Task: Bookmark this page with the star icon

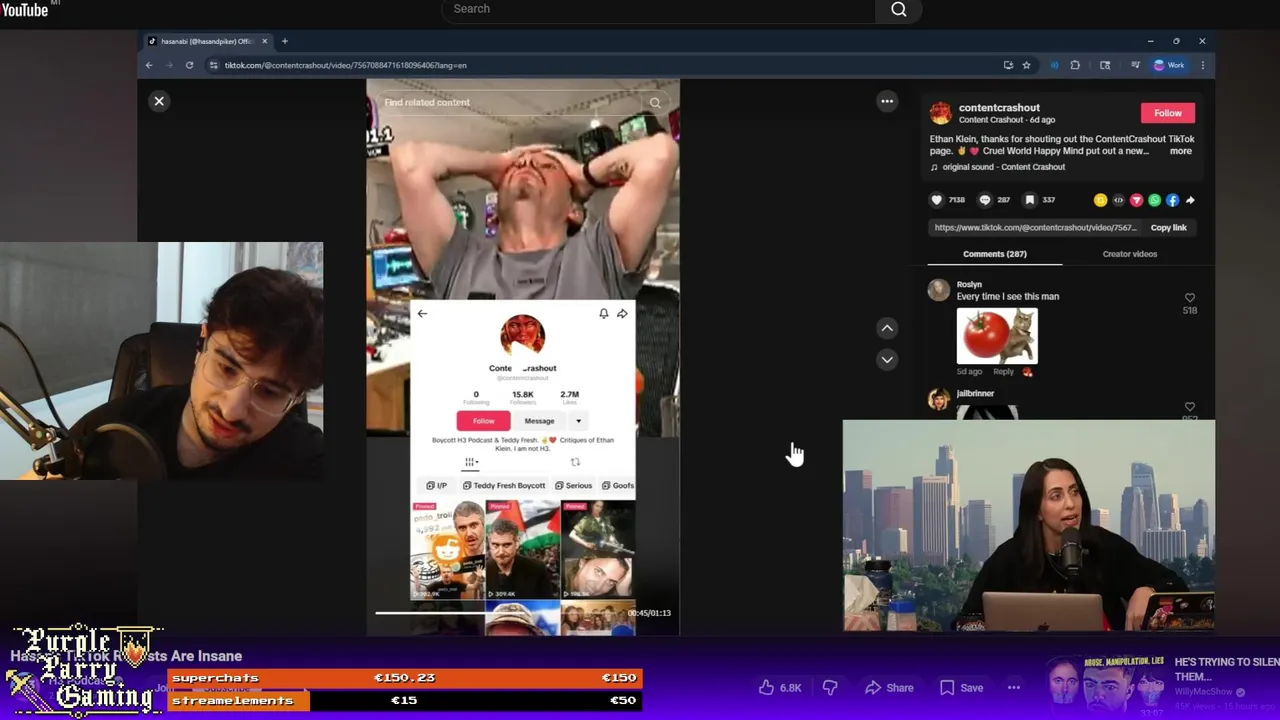Action: pos(1026,65)
